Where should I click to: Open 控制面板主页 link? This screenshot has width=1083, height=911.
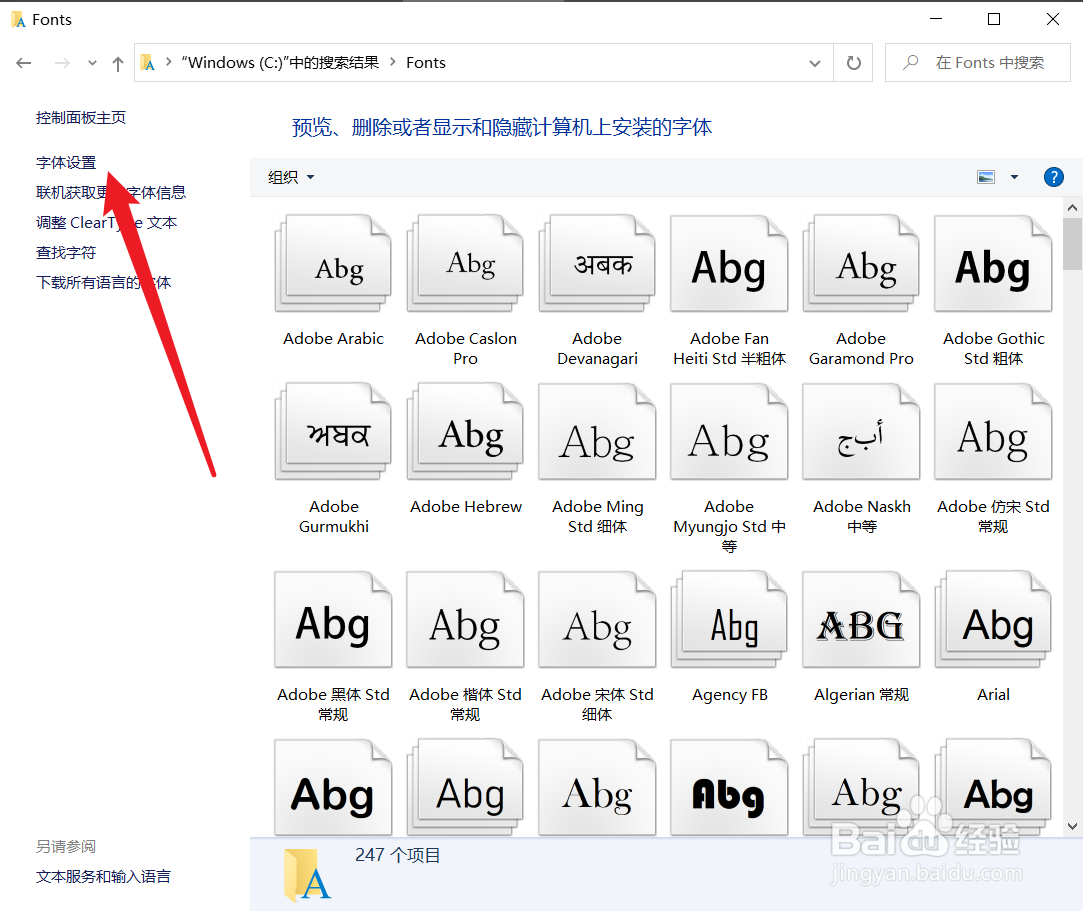pos(81,117)
